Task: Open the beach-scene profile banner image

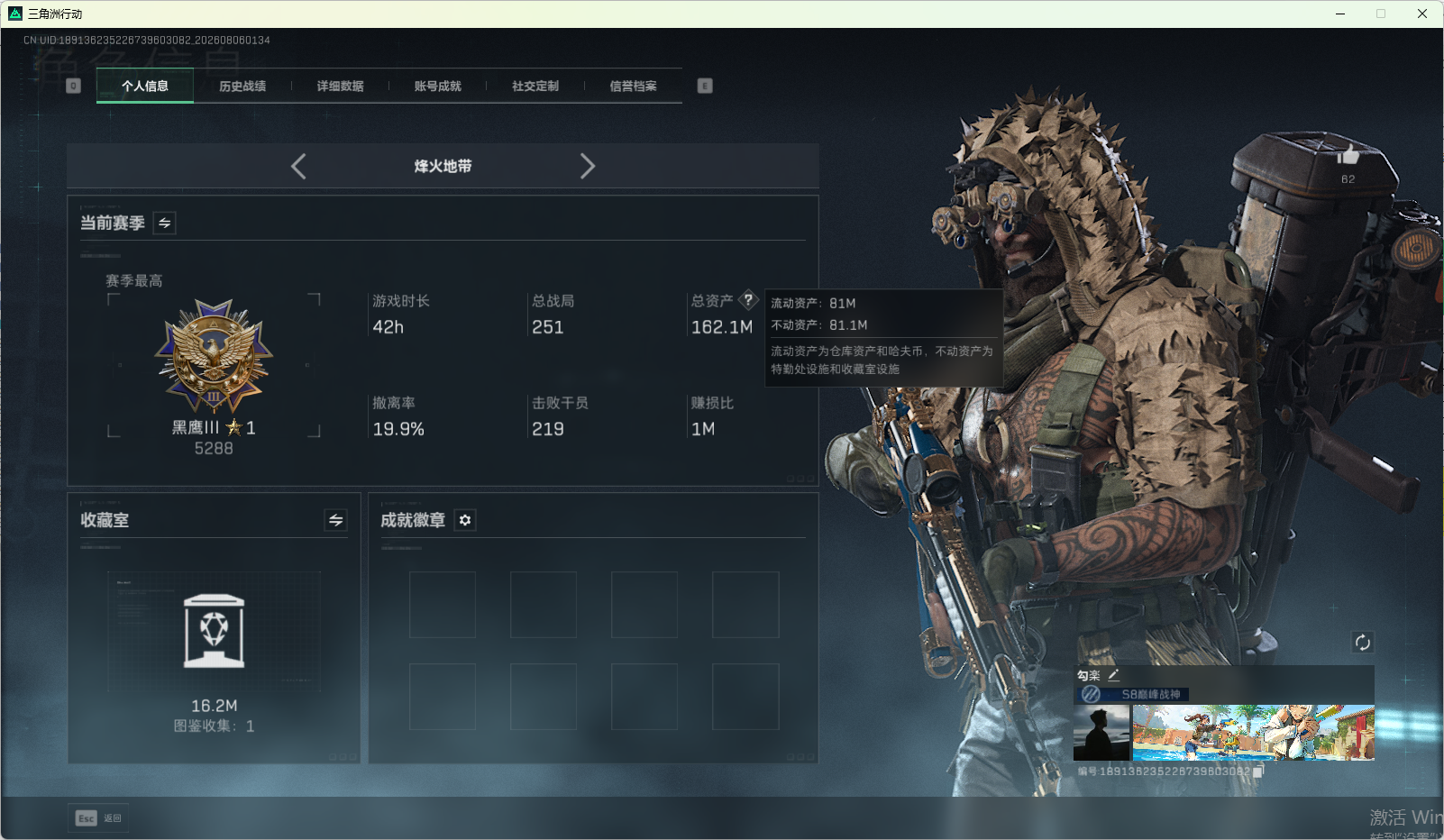Action: tap(1254, 733)
